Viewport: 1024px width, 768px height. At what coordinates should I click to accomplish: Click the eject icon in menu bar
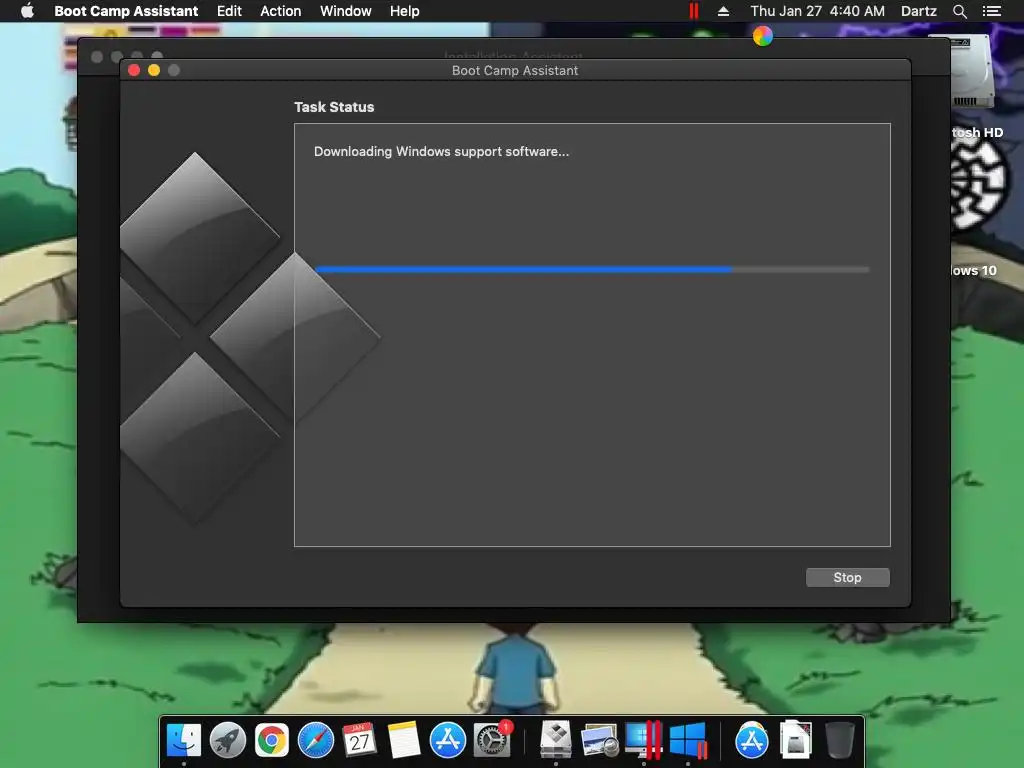pyautogui.click(x=724, y=11)
